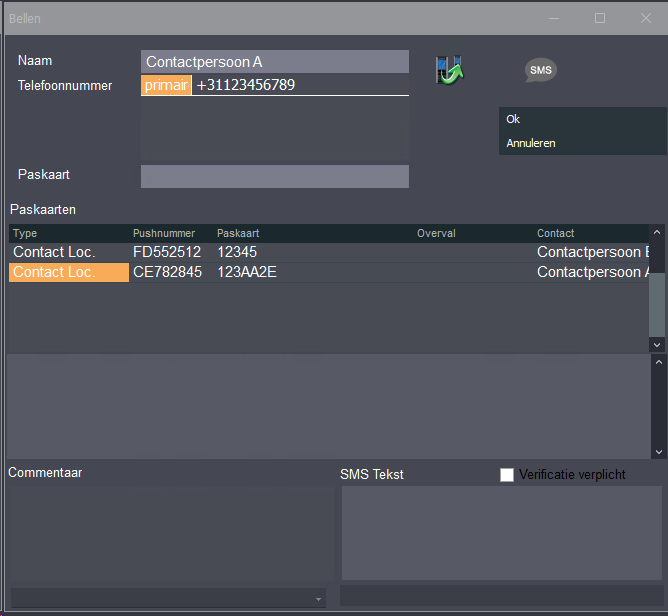This screenshot has height=616, width=668.
Task: Close the Bellen dialog window
Action: [x=645, y=18]
